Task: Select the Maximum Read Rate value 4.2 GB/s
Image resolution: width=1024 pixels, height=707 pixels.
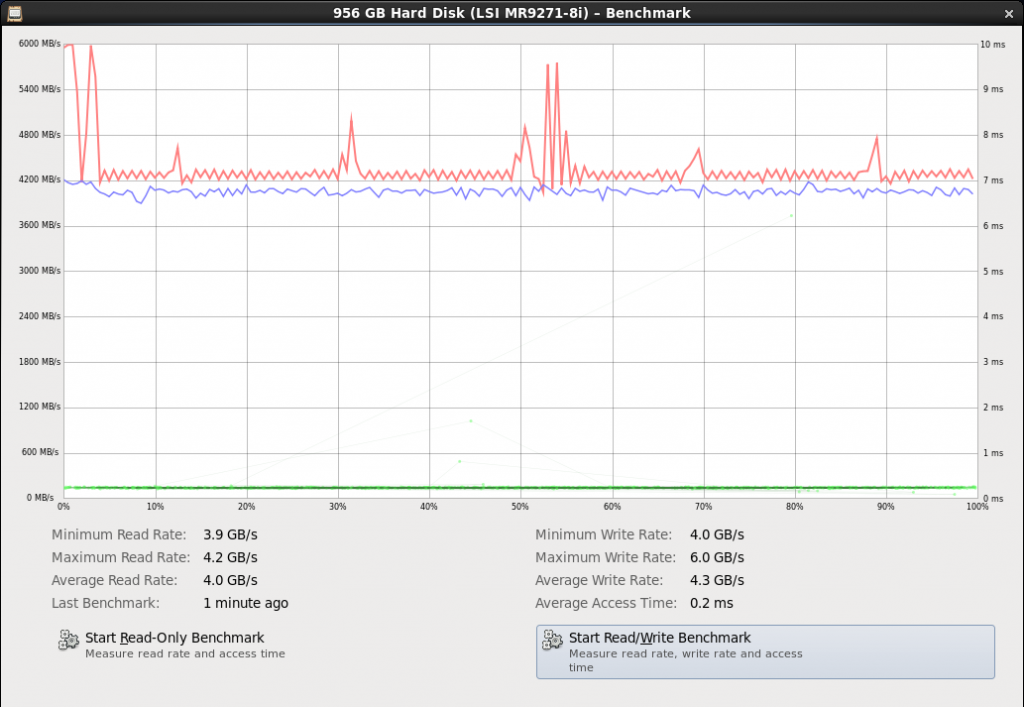Action: point(230,557)
